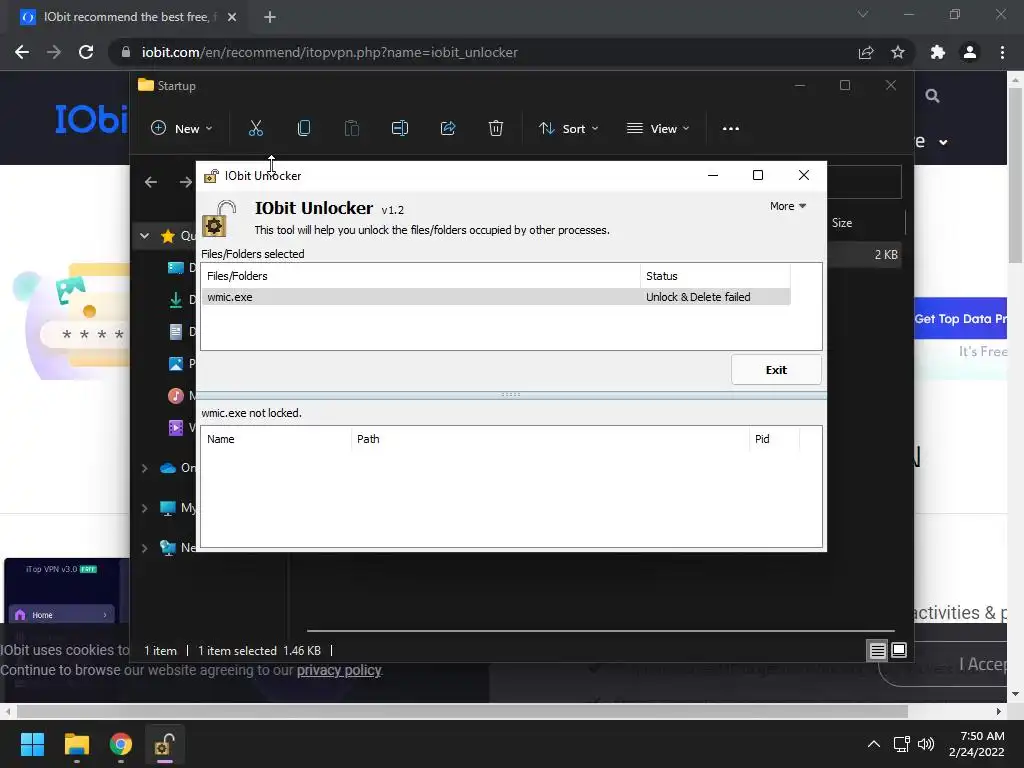Open a new Chrome tab
Viewport: 1024px width, 768px height.
[270, 17]
